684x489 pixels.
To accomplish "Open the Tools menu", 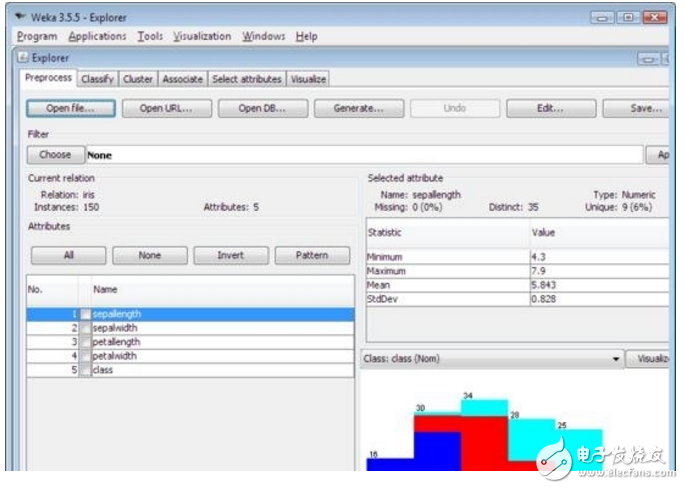I will point(150,36).
